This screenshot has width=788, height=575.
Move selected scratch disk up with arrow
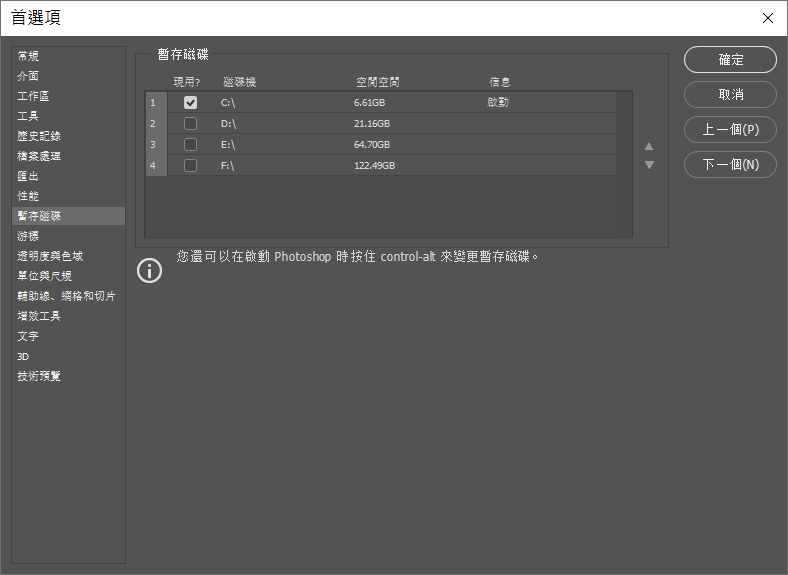[649, 146]
